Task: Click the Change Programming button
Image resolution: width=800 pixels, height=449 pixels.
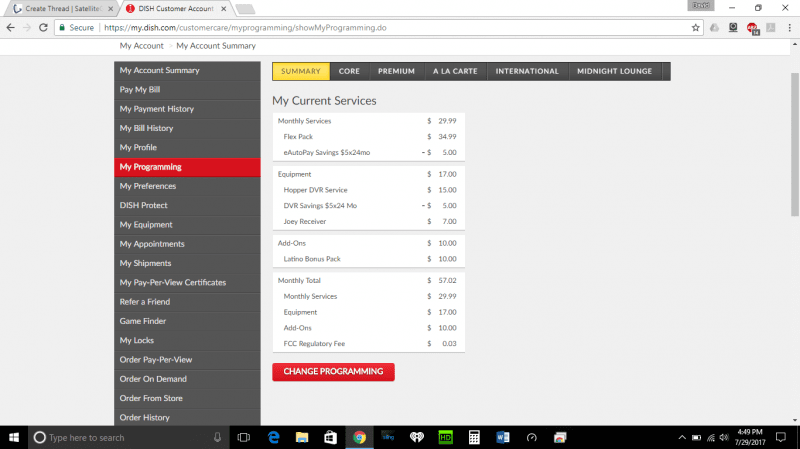Action: point(333,372)
